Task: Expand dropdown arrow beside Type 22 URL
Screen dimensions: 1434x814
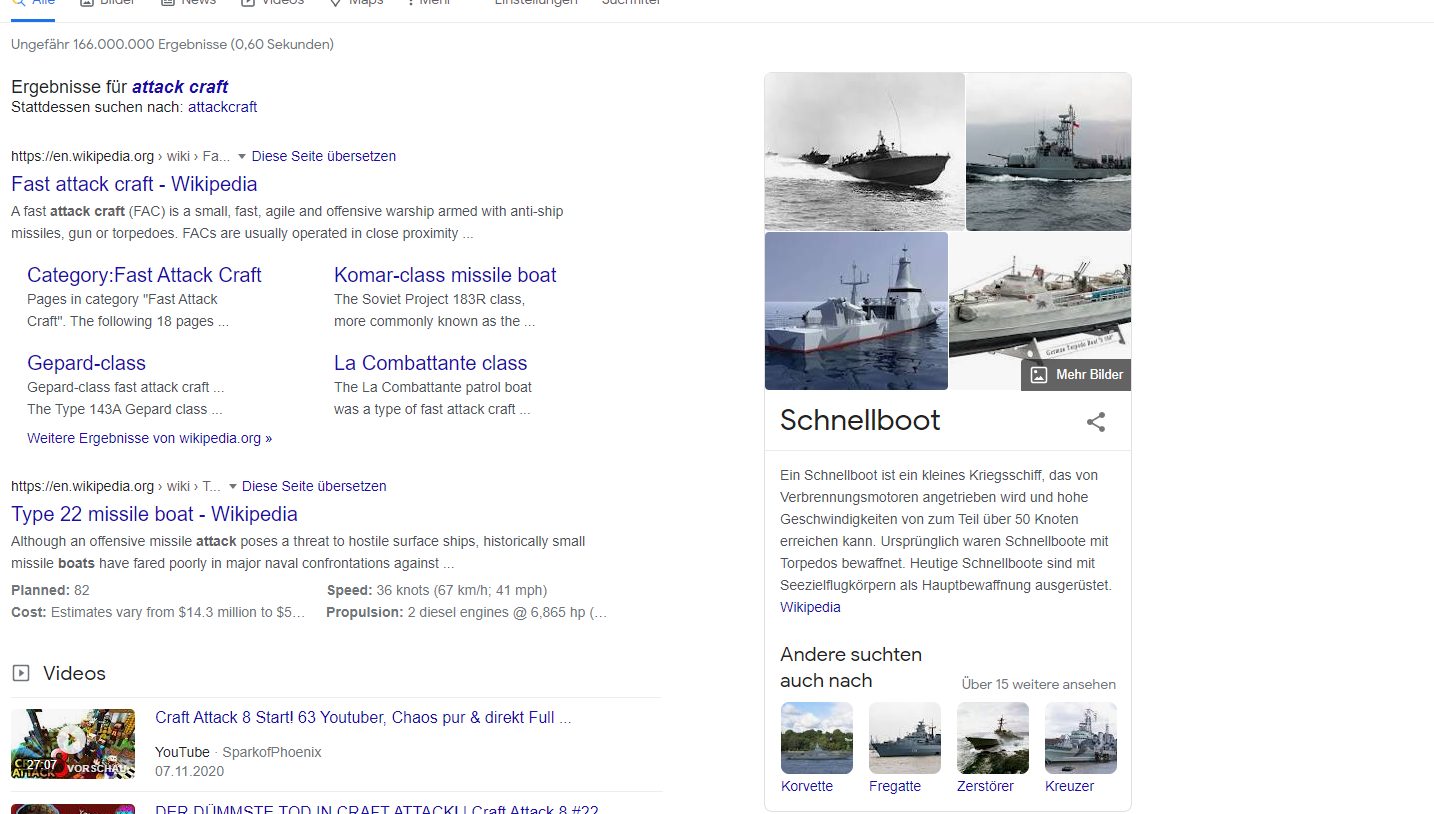Action: point(233,487)
